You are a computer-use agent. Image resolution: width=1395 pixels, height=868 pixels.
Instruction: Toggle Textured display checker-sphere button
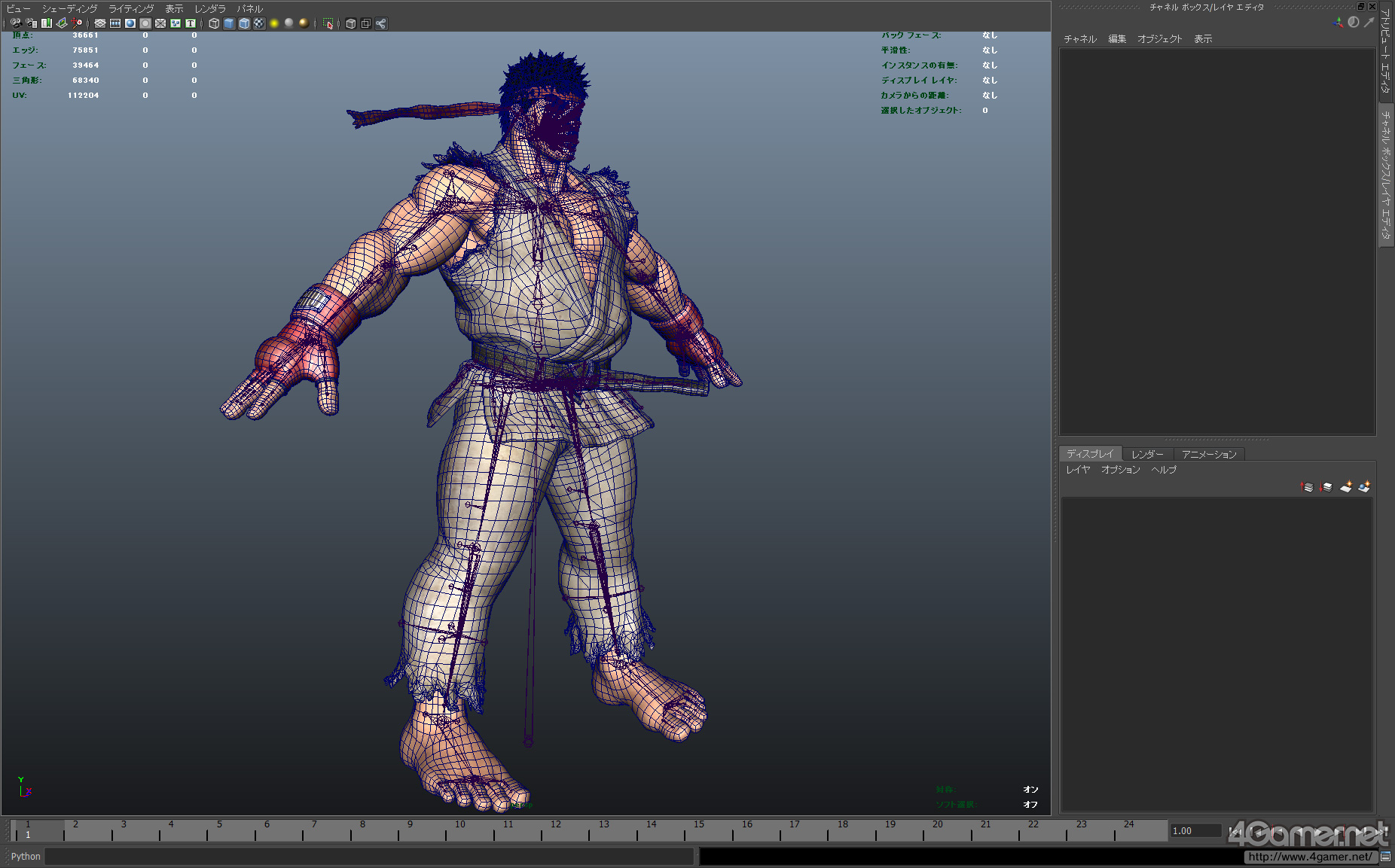coord(259,23)
